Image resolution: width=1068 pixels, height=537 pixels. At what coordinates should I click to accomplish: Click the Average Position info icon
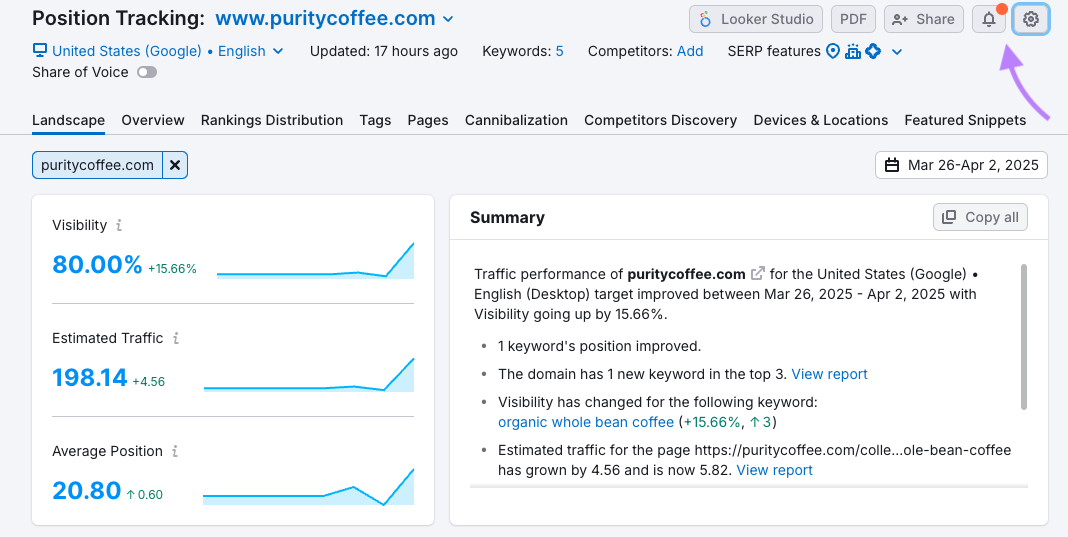pos(176,452)
